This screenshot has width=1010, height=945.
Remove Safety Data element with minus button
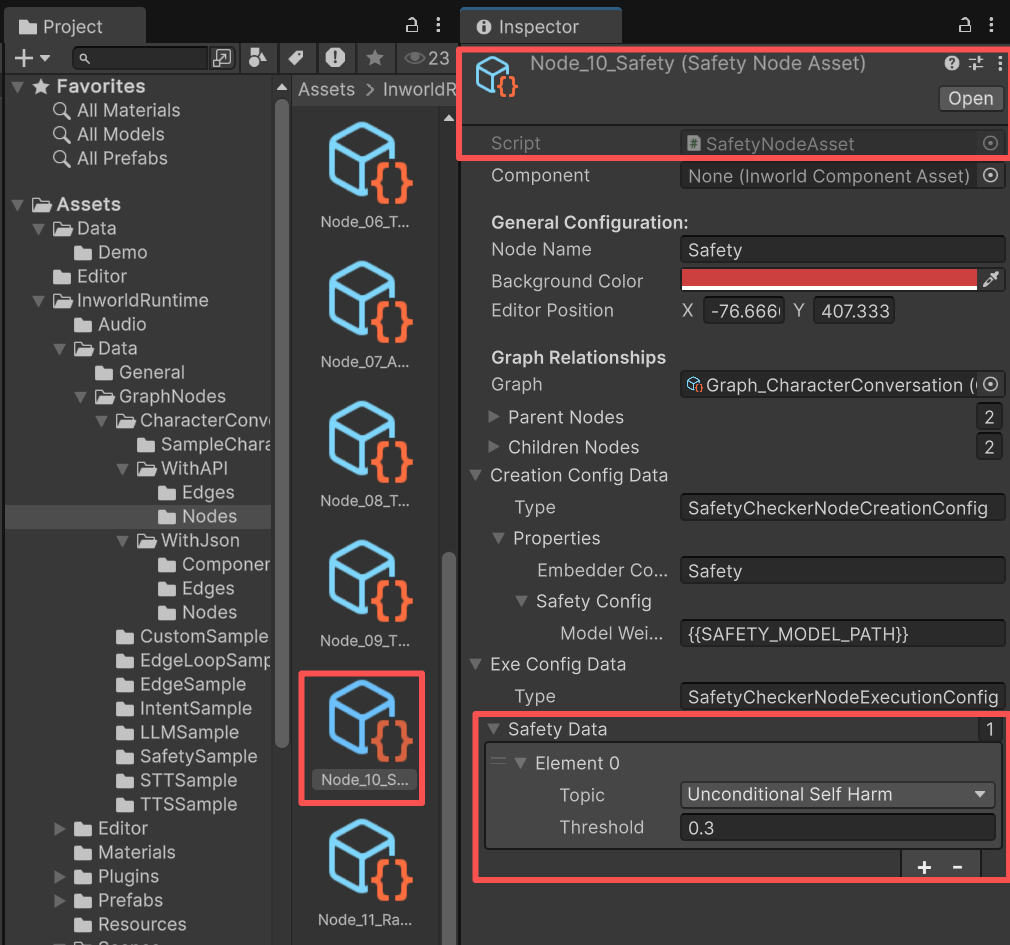958,867
